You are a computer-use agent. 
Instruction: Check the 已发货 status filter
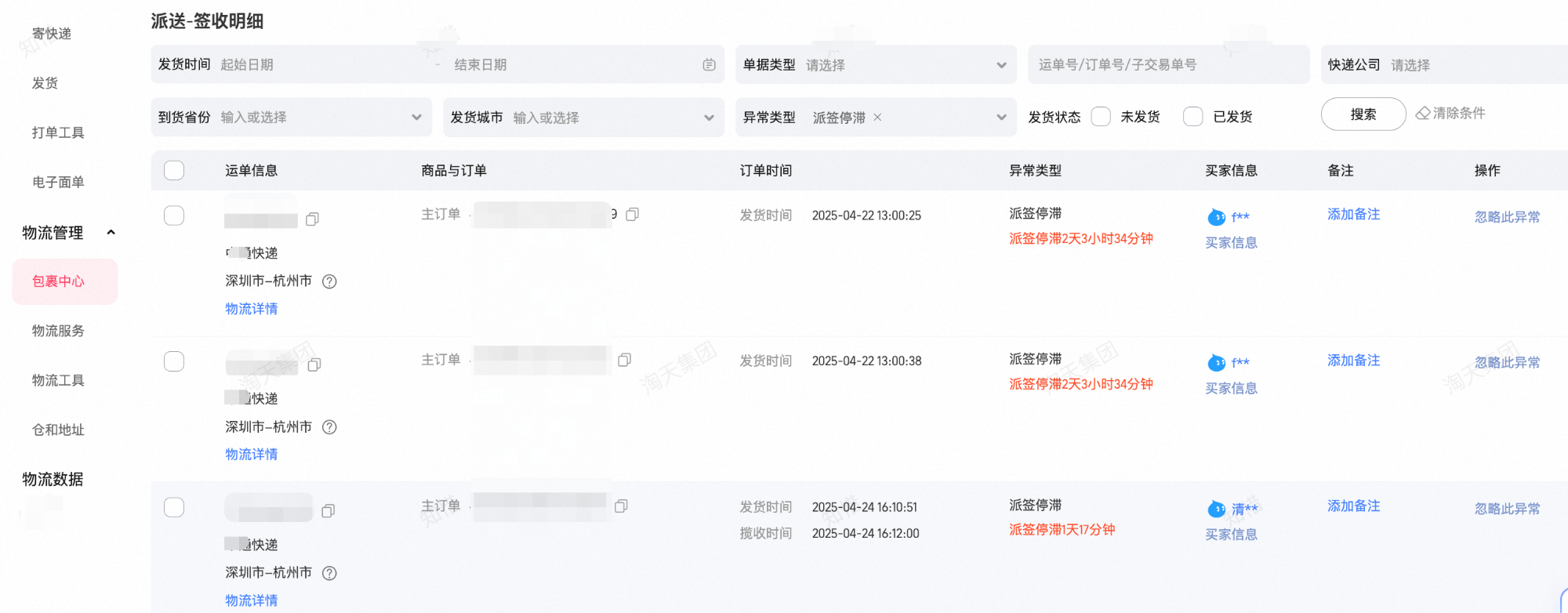[1193, 117]
